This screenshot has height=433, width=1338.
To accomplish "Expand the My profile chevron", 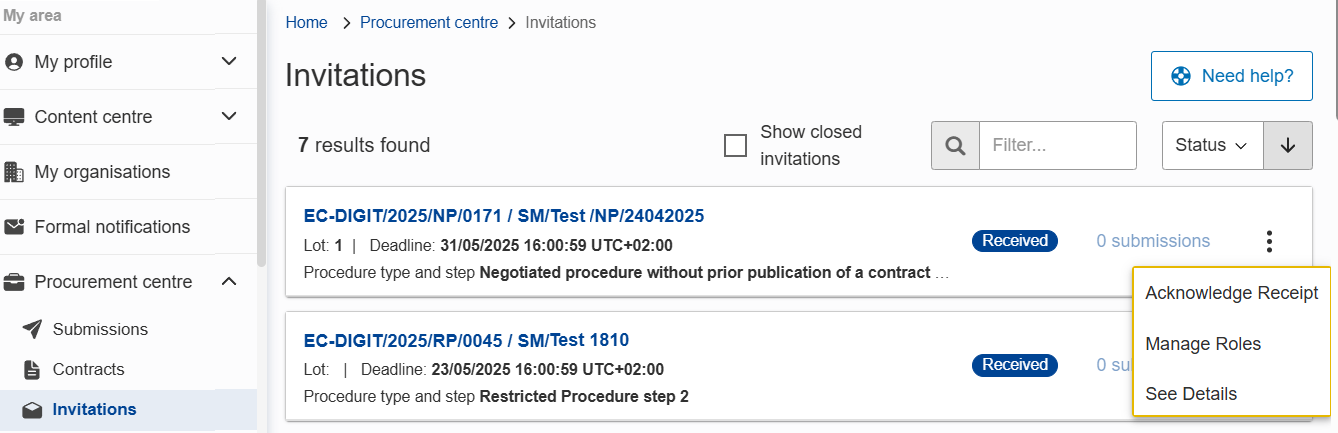I will [229, 62].
